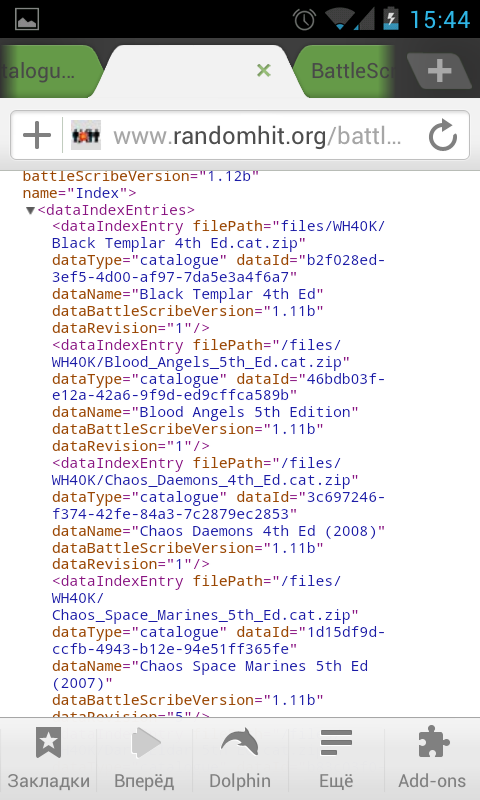Tap the Вперёд forward arrow
Screen dimensions: 480x800
coord(144,759)
